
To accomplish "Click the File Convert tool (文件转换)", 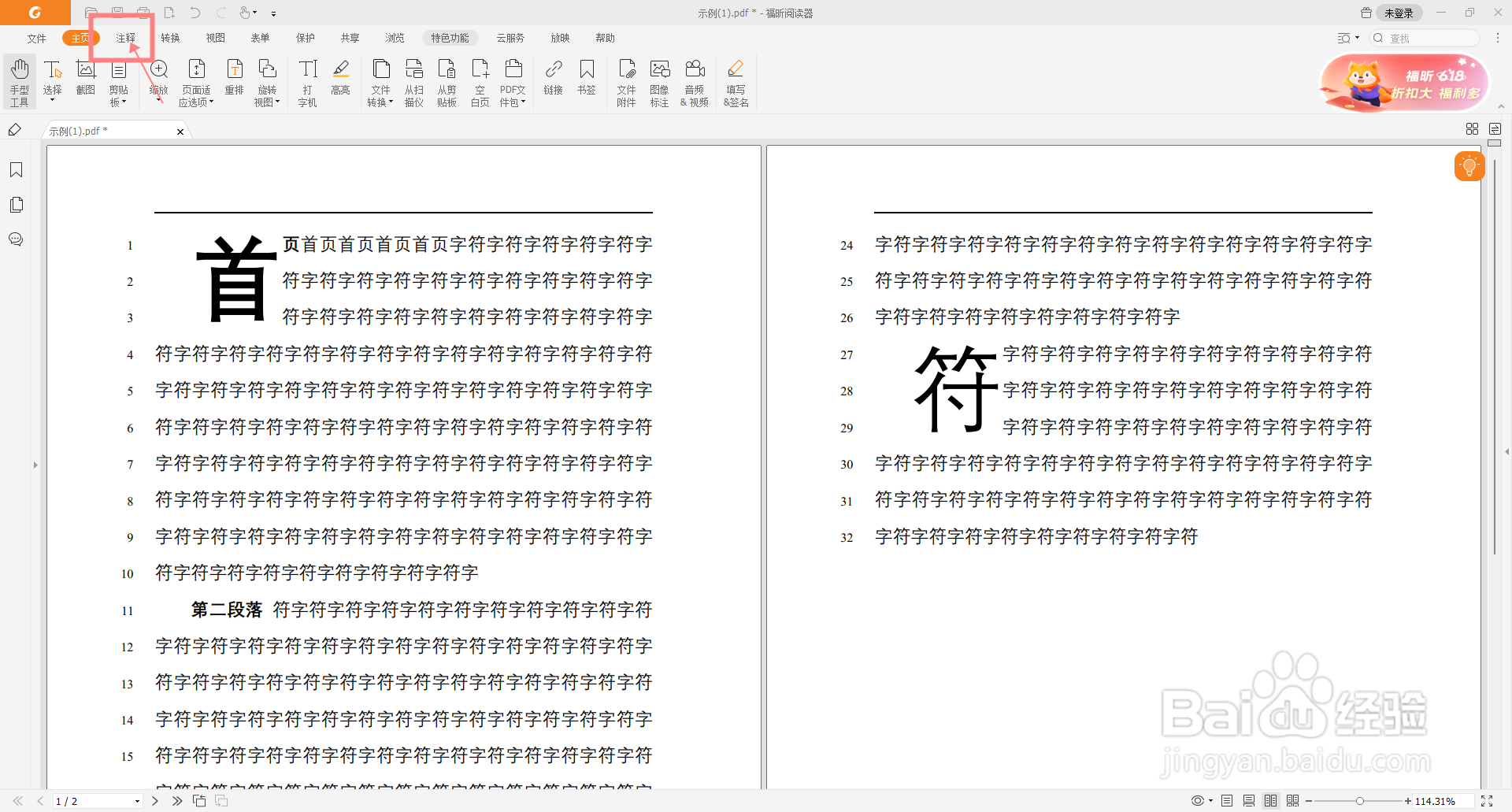I will [381, 82].
